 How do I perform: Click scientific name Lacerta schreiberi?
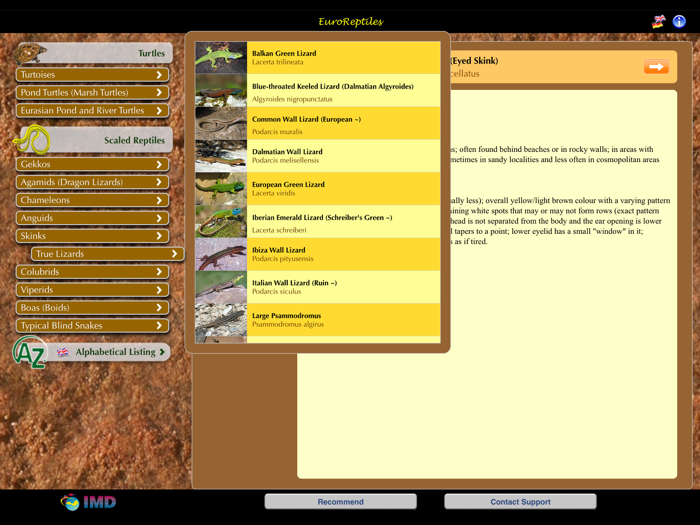(x=279, y=230)
